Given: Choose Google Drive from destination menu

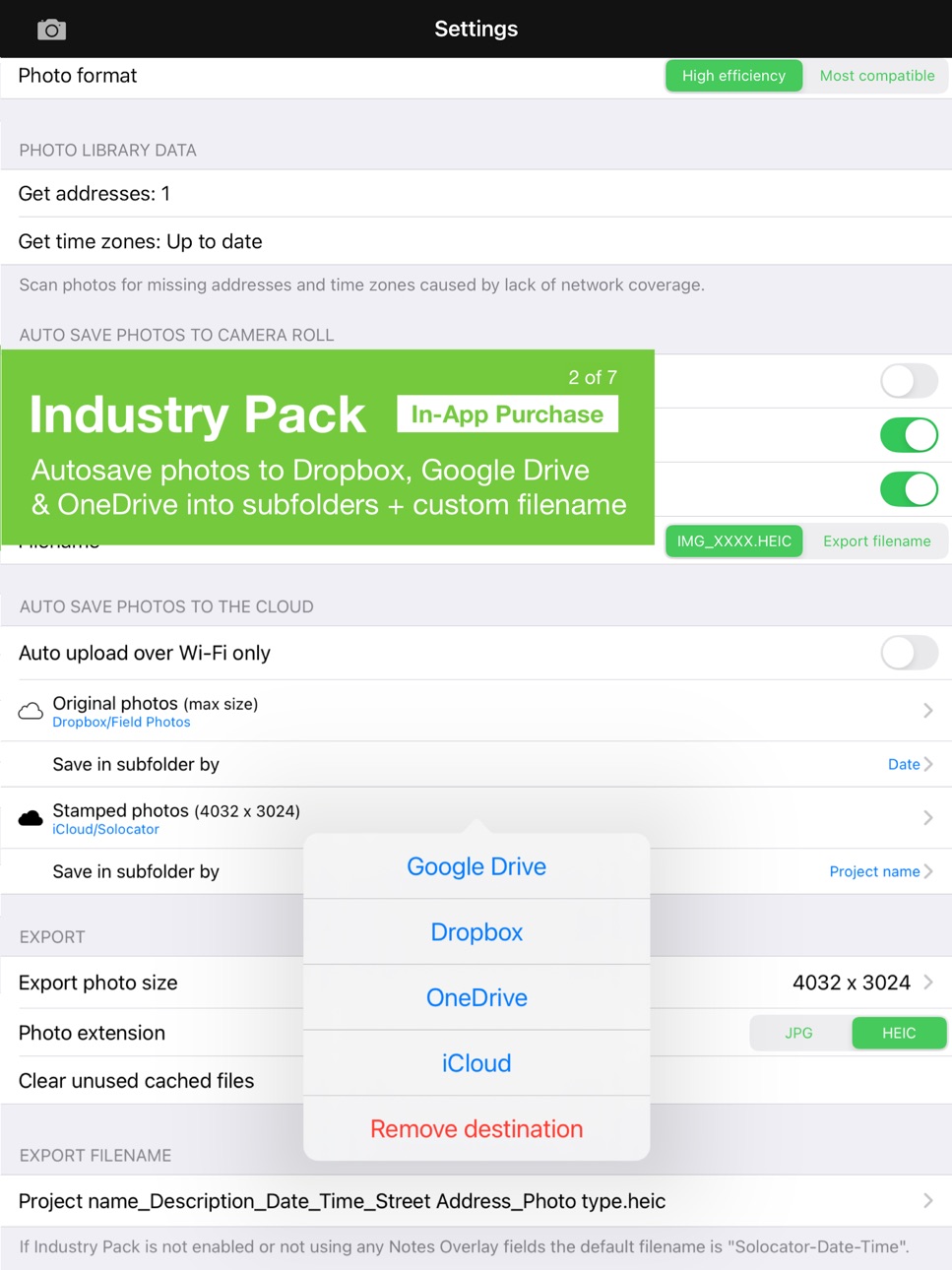Looking at the screenshot, I should click(x=476, y=866).
